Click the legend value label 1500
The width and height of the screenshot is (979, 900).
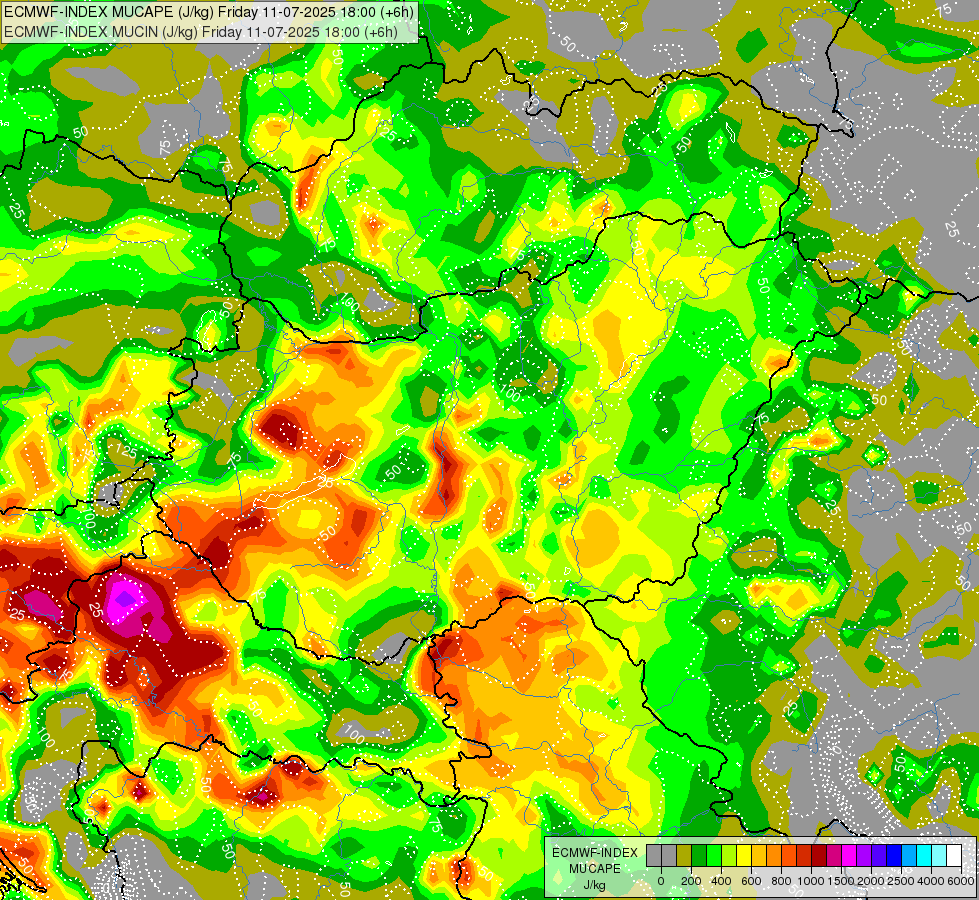point(841,881)
